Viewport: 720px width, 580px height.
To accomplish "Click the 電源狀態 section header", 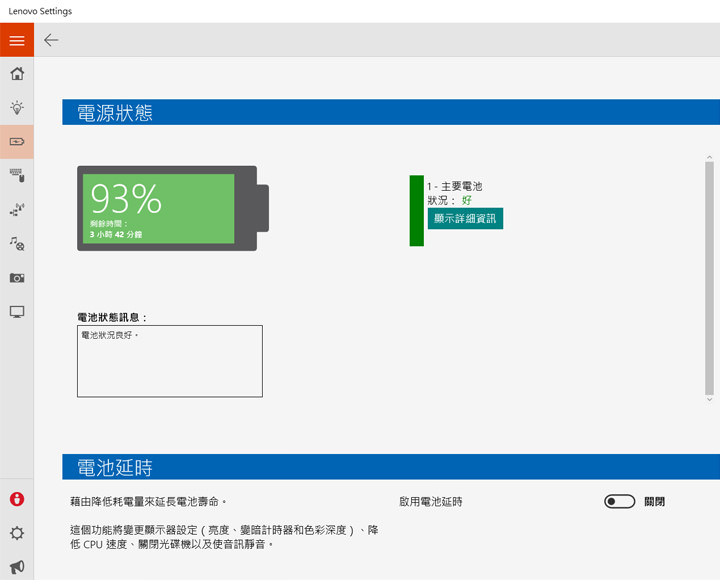I will [391, 112].
